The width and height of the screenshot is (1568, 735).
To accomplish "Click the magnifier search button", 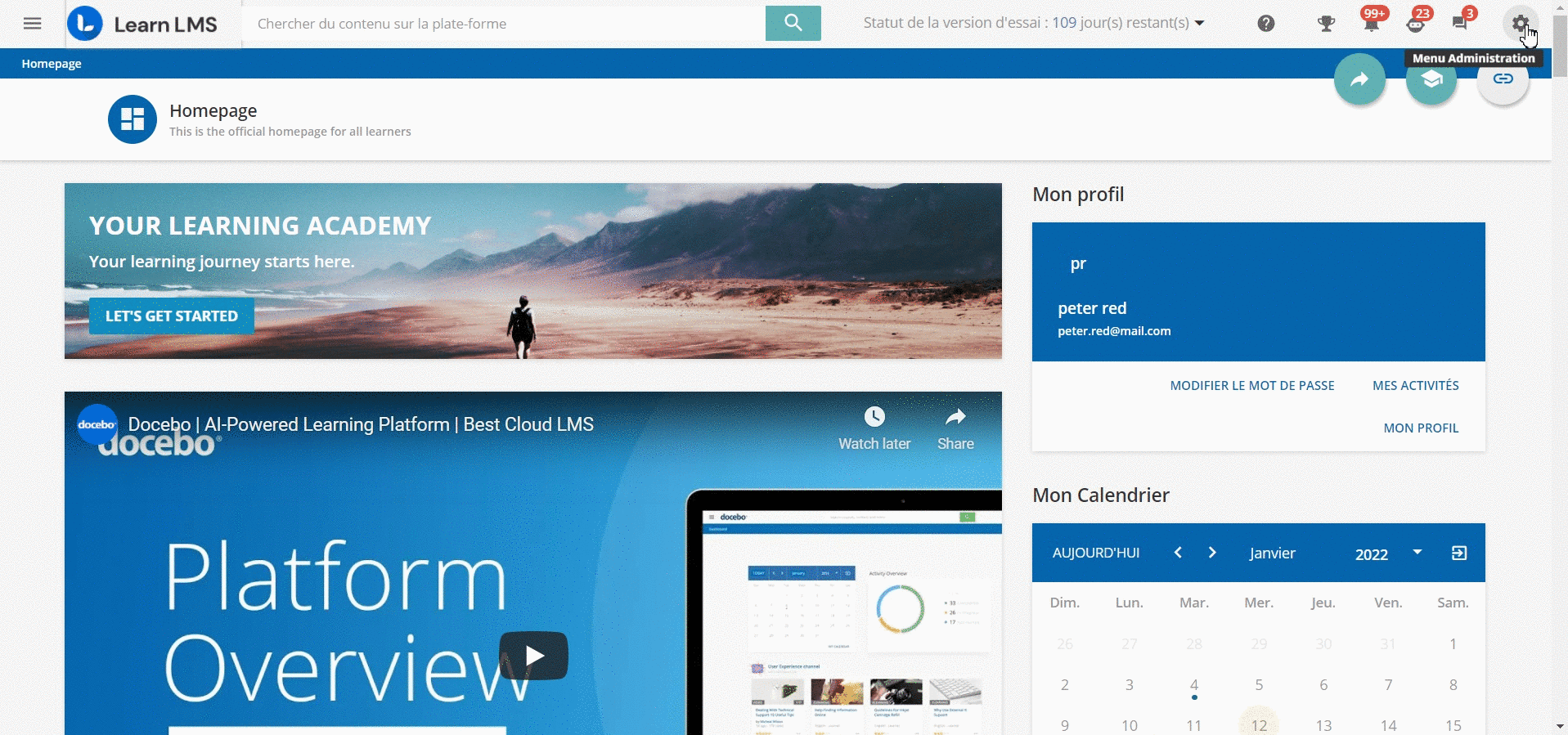I will [x=793, y=23].
